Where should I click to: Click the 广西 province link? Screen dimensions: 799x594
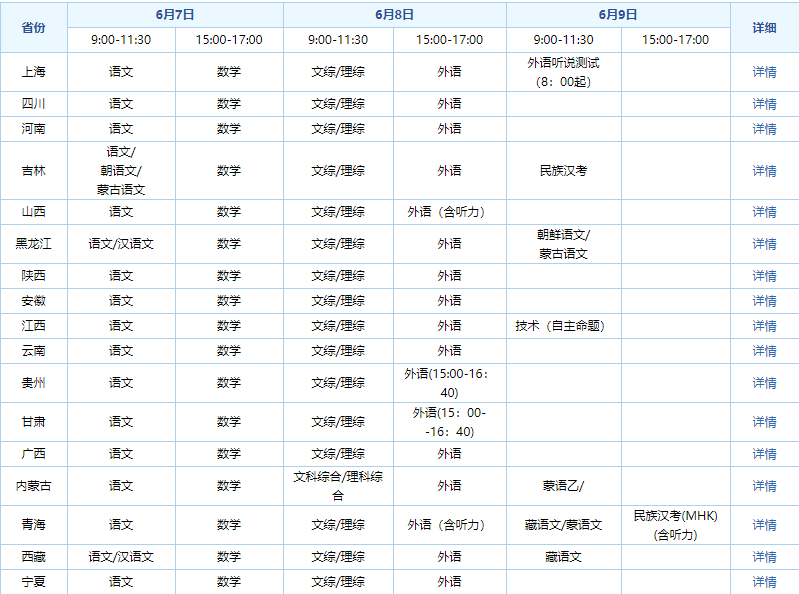pyautogui.click(x=33, y=454)
